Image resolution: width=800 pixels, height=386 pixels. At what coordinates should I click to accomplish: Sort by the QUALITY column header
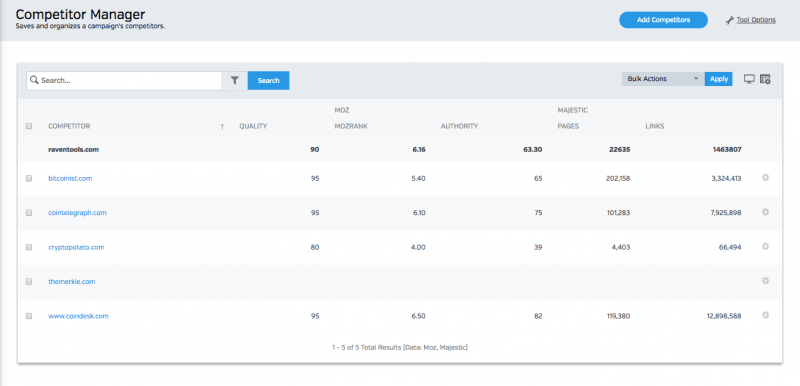click(253, 126)
